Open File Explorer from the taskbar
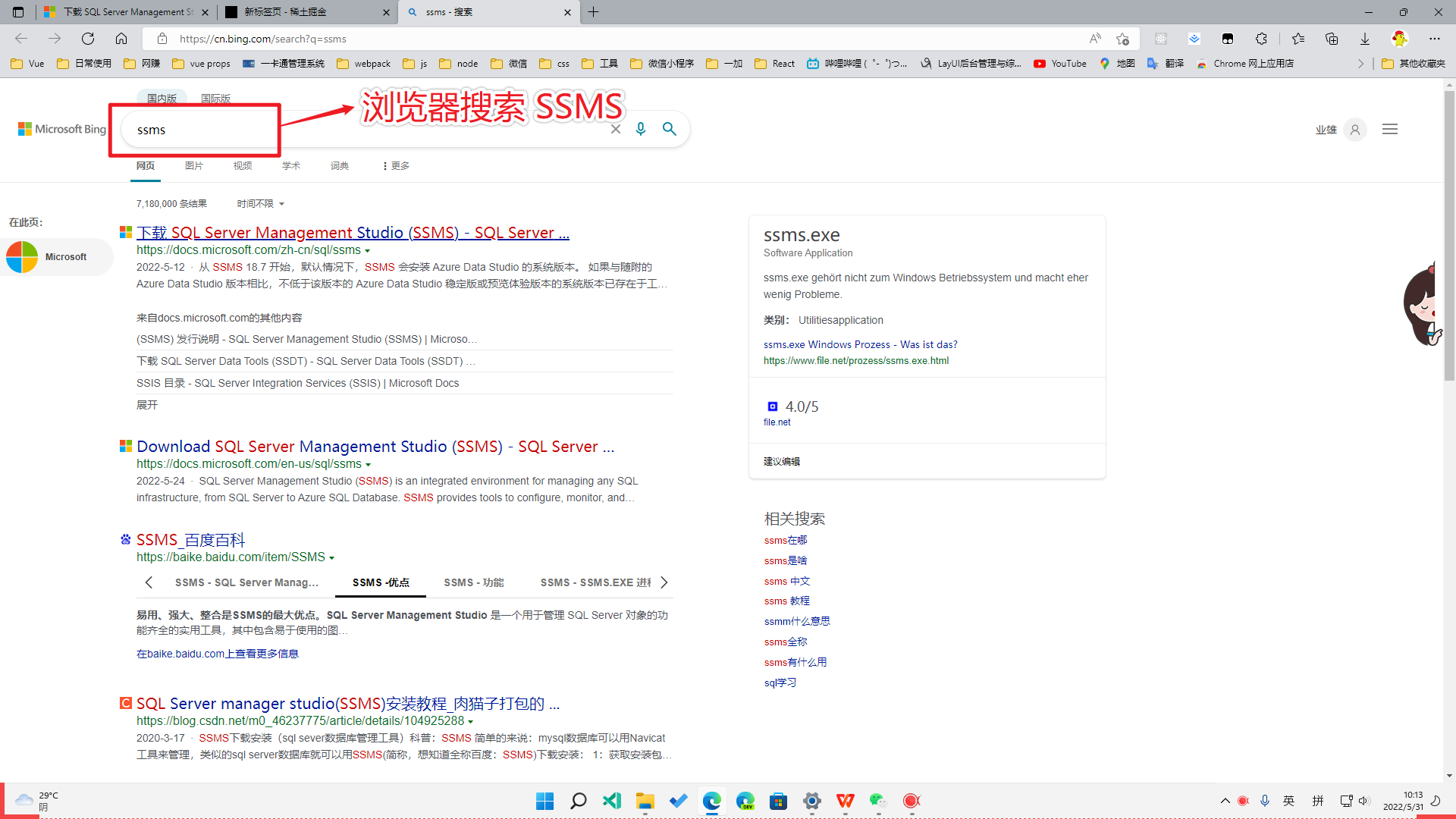The height and width of the screenshot is (819, 1456). tap(645, 801)
